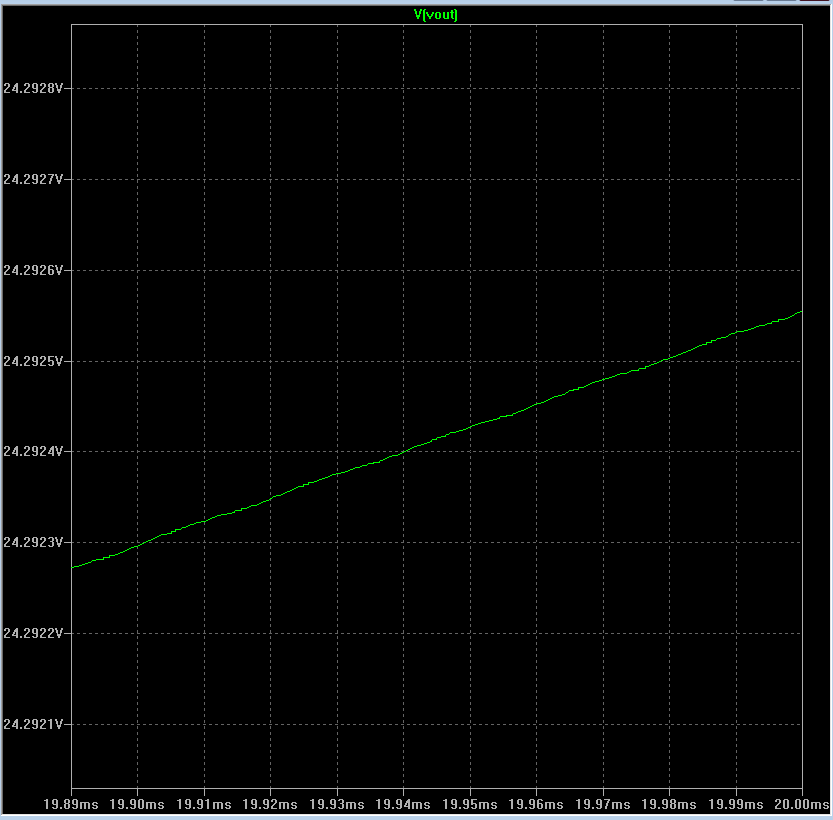Image resolution: width=833 pixels, height=820 pixels.
Task: Click the 19.90ms time axis label
Action: pos(137,805)
